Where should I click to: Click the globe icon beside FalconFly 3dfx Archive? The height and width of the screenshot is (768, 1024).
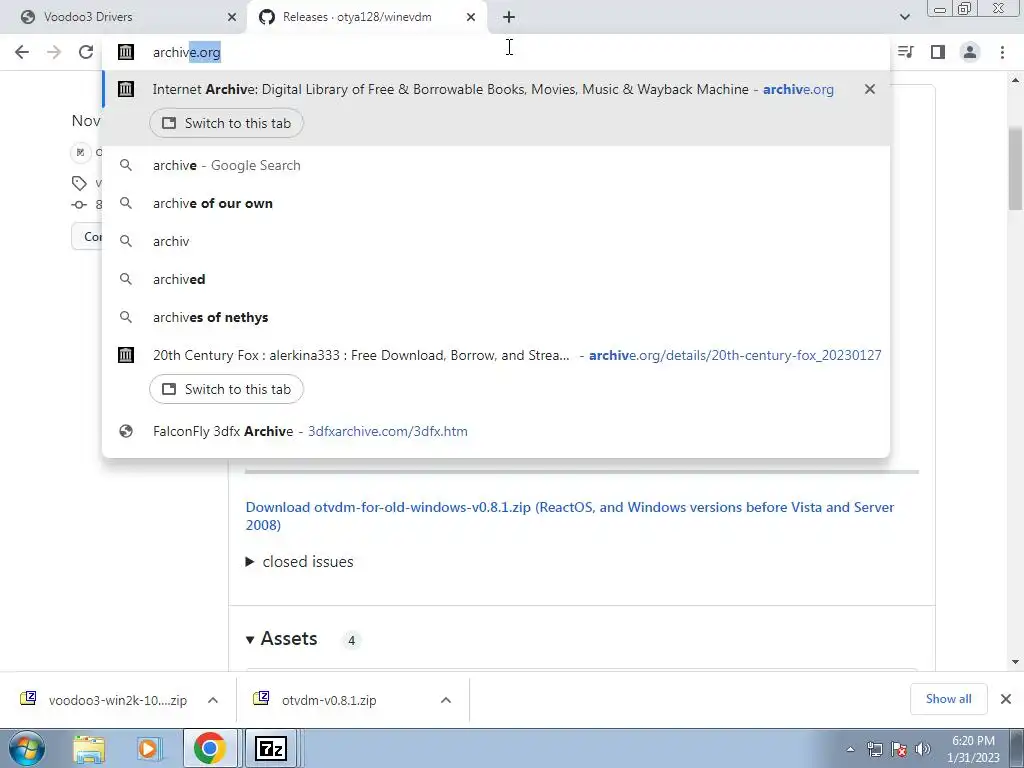pyautogui.click(x=126, y=431)
